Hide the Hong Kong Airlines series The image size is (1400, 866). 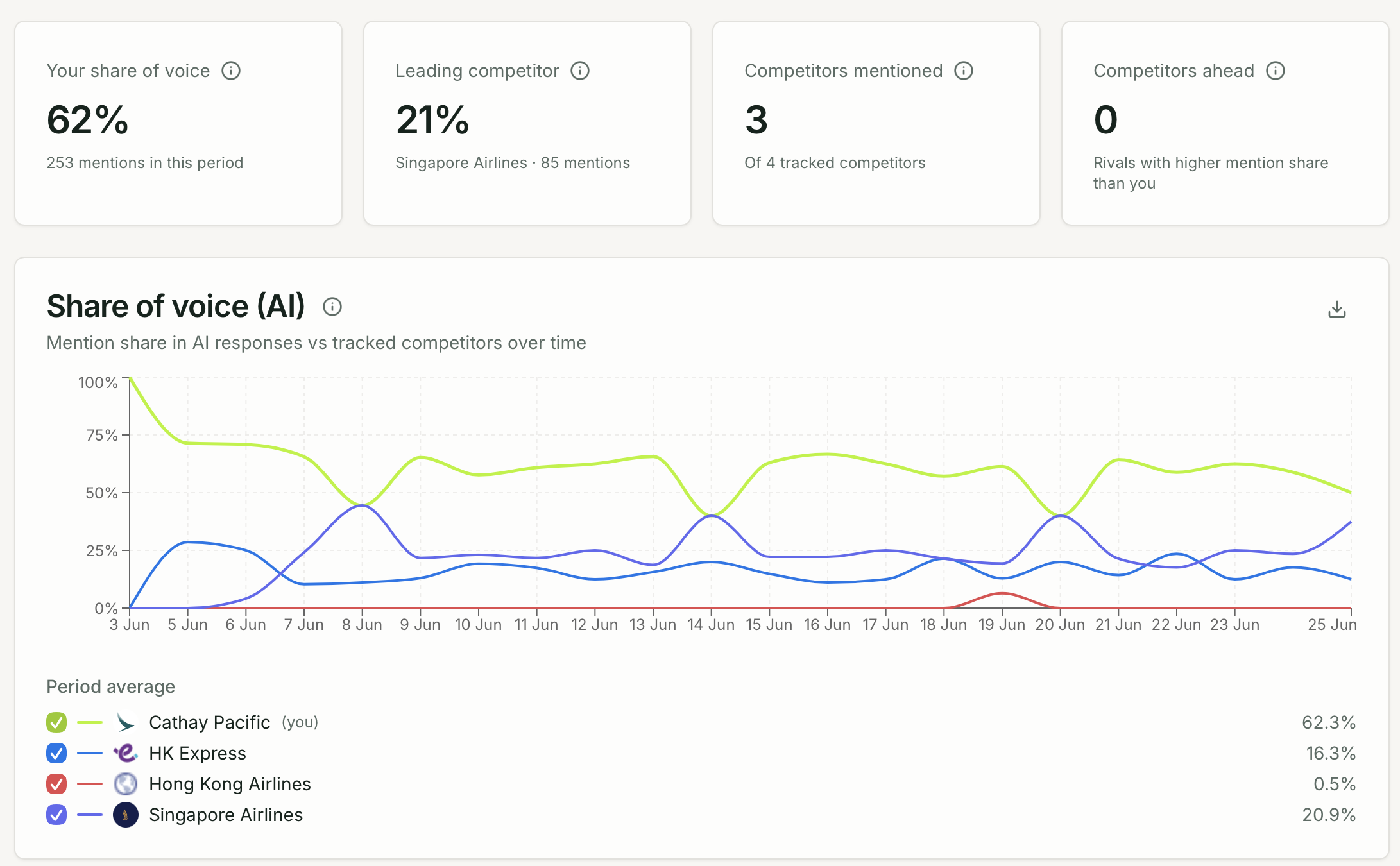pyautogui.click(x=56, y=784)
